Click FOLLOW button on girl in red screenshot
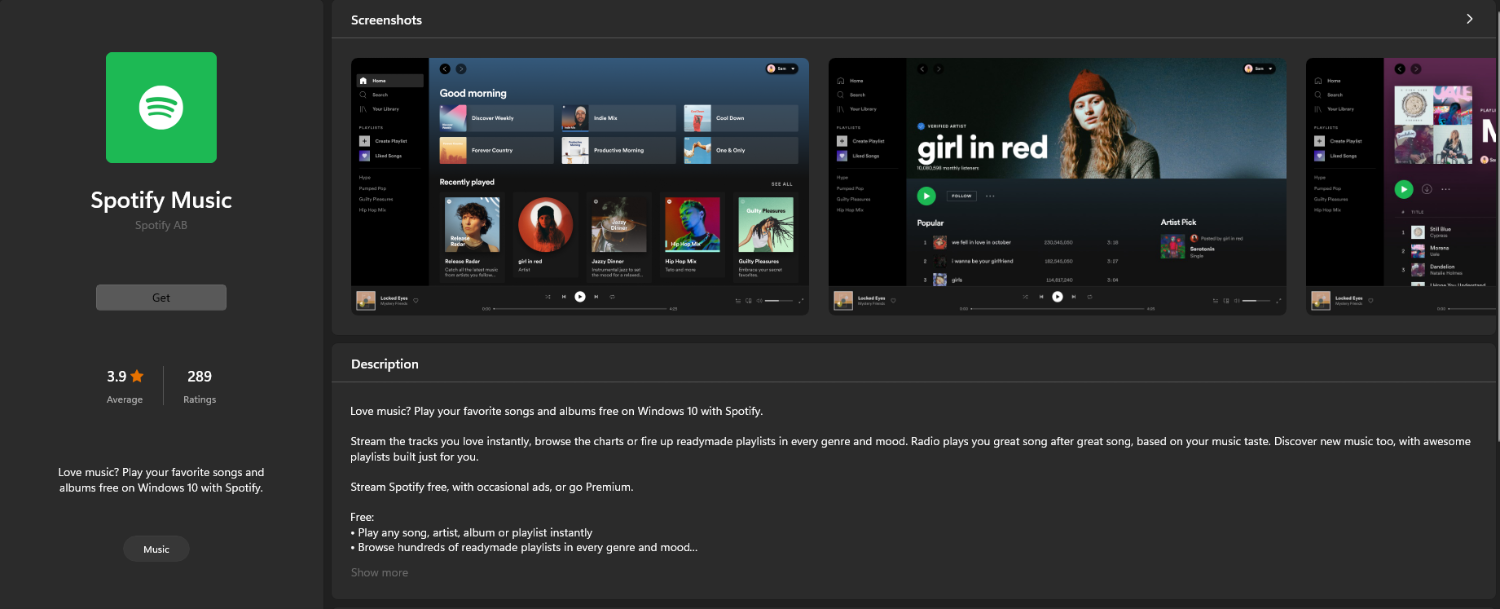This screenshot has width=1500, height=609. coord(961,196)
